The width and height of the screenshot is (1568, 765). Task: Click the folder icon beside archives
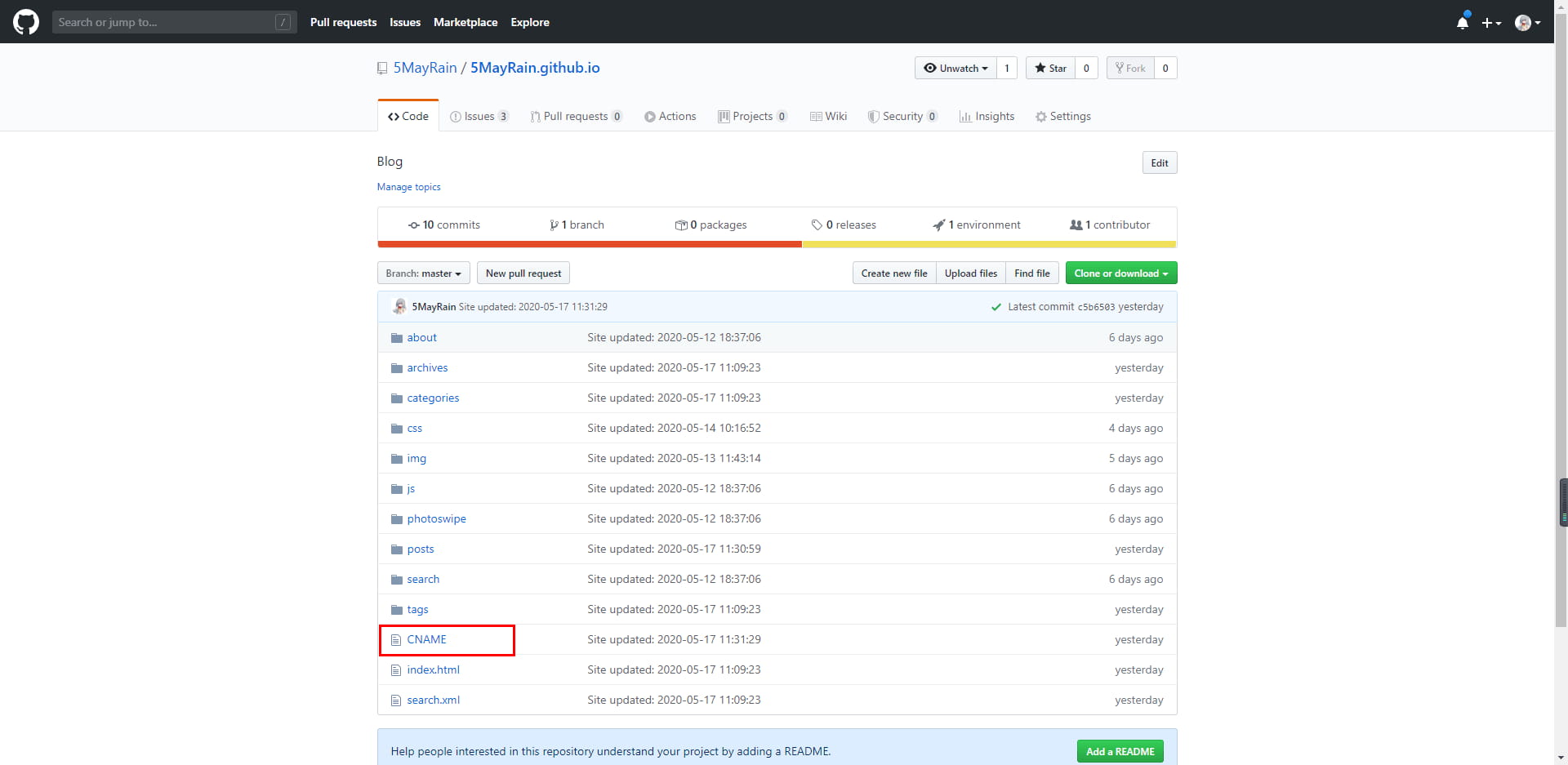pos(397,368)
